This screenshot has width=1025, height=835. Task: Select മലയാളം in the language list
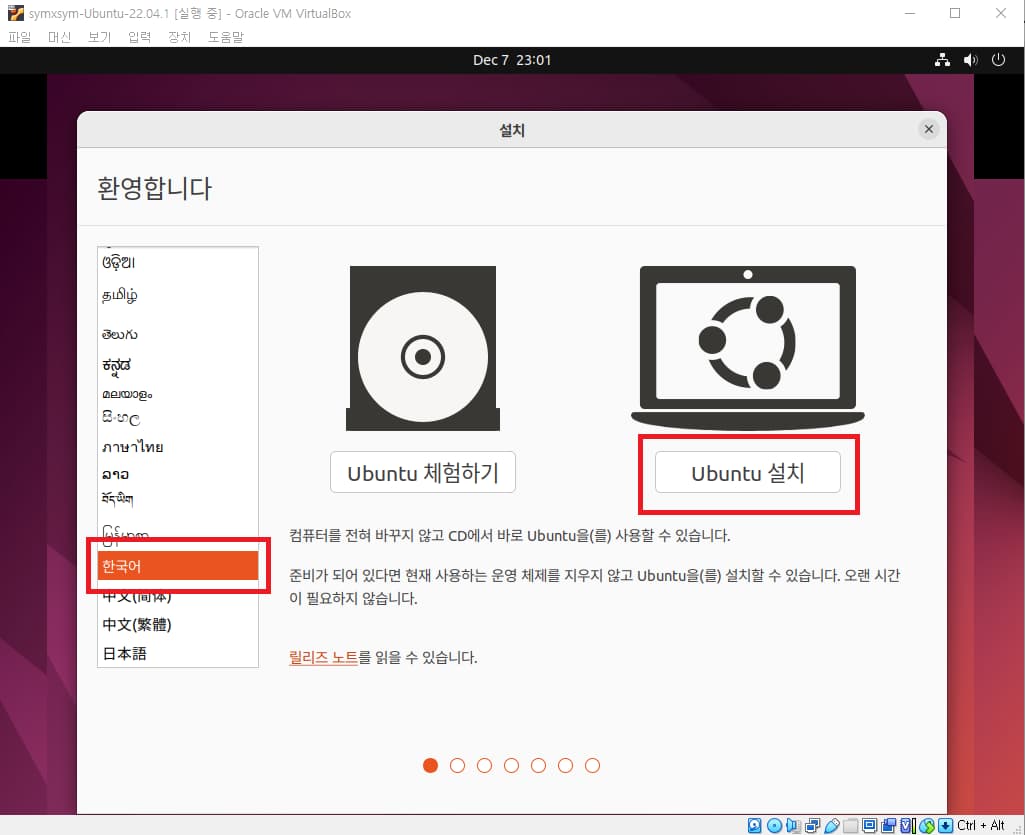point(178,394)
